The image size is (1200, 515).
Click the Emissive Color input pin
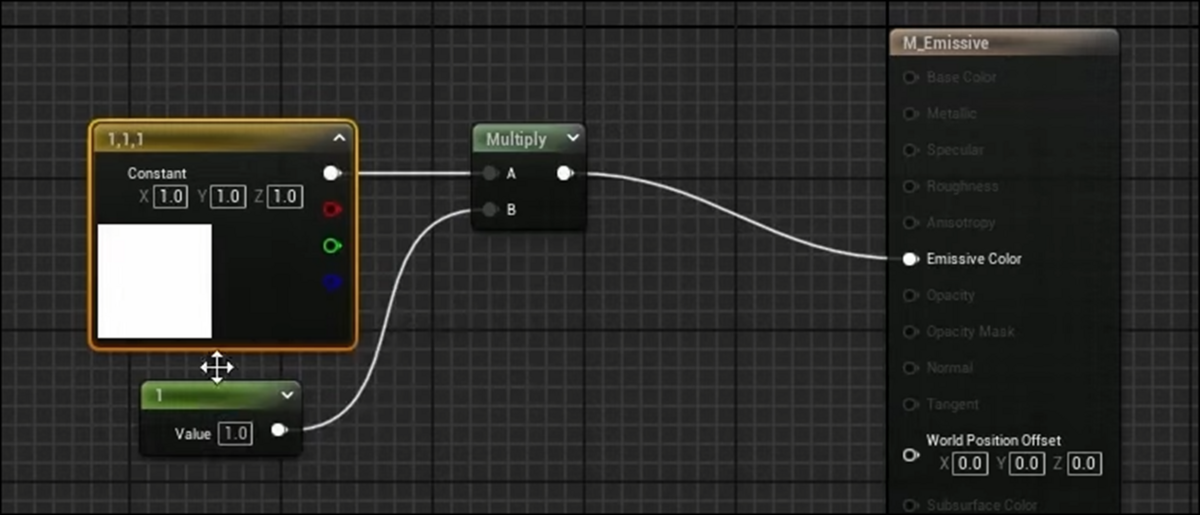909,259
